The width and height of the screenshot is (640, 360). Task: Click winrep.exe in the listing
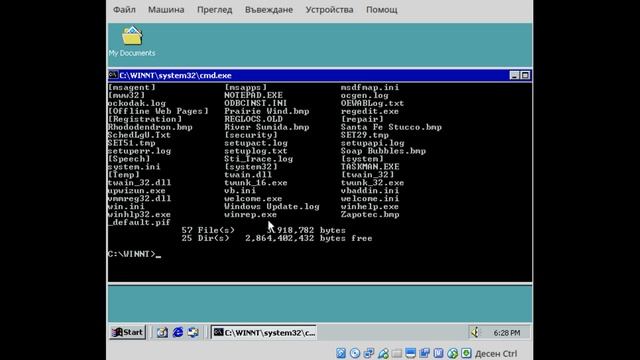[250, 214]
